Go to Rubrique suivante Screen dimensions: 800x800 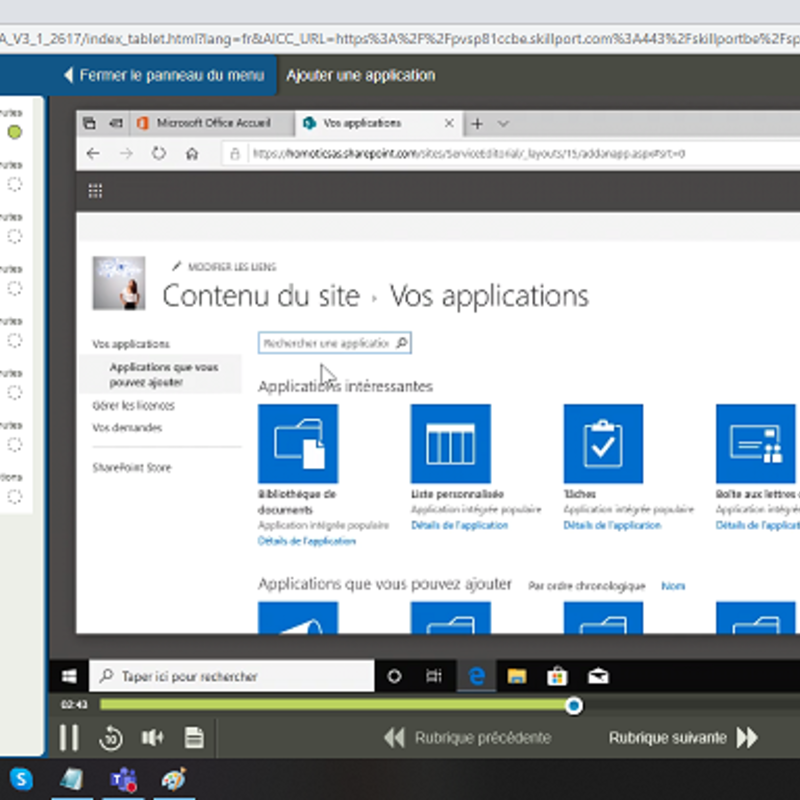point(683,738)
